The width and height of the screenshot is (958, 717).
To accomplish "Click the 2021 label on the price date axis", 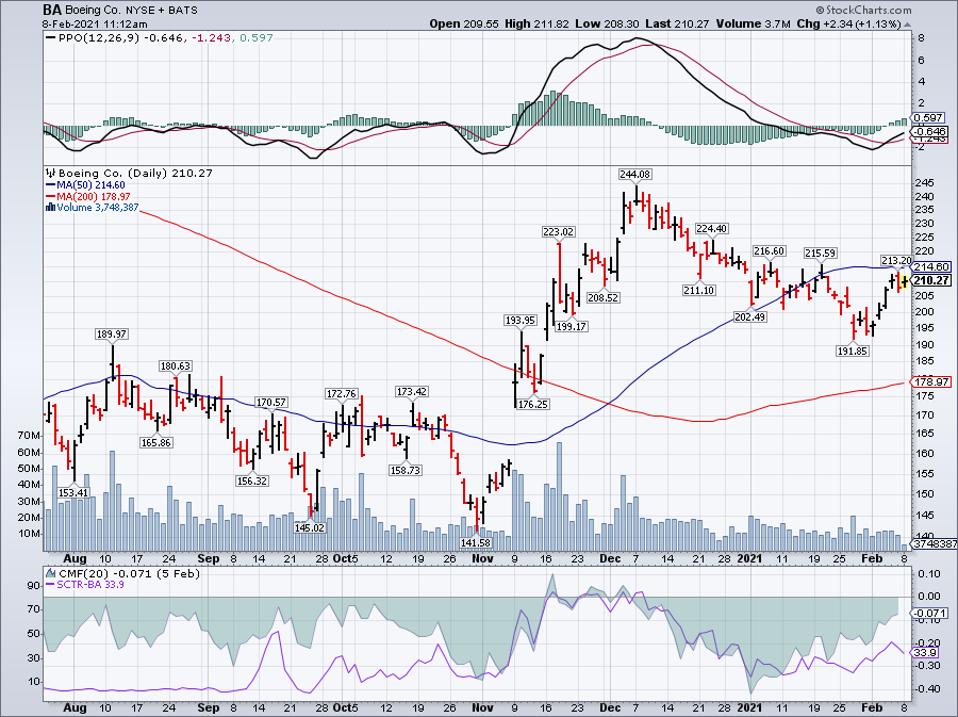I will point(750,558).
